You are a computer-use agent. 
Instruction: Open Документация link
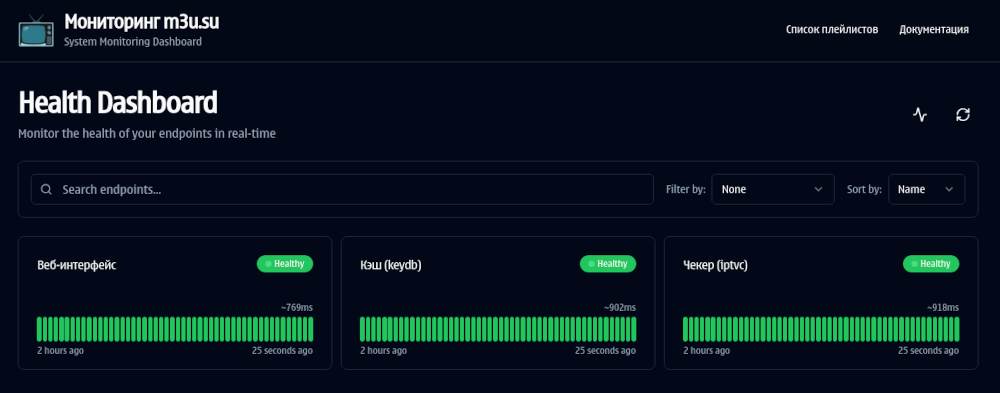[934, 29]
